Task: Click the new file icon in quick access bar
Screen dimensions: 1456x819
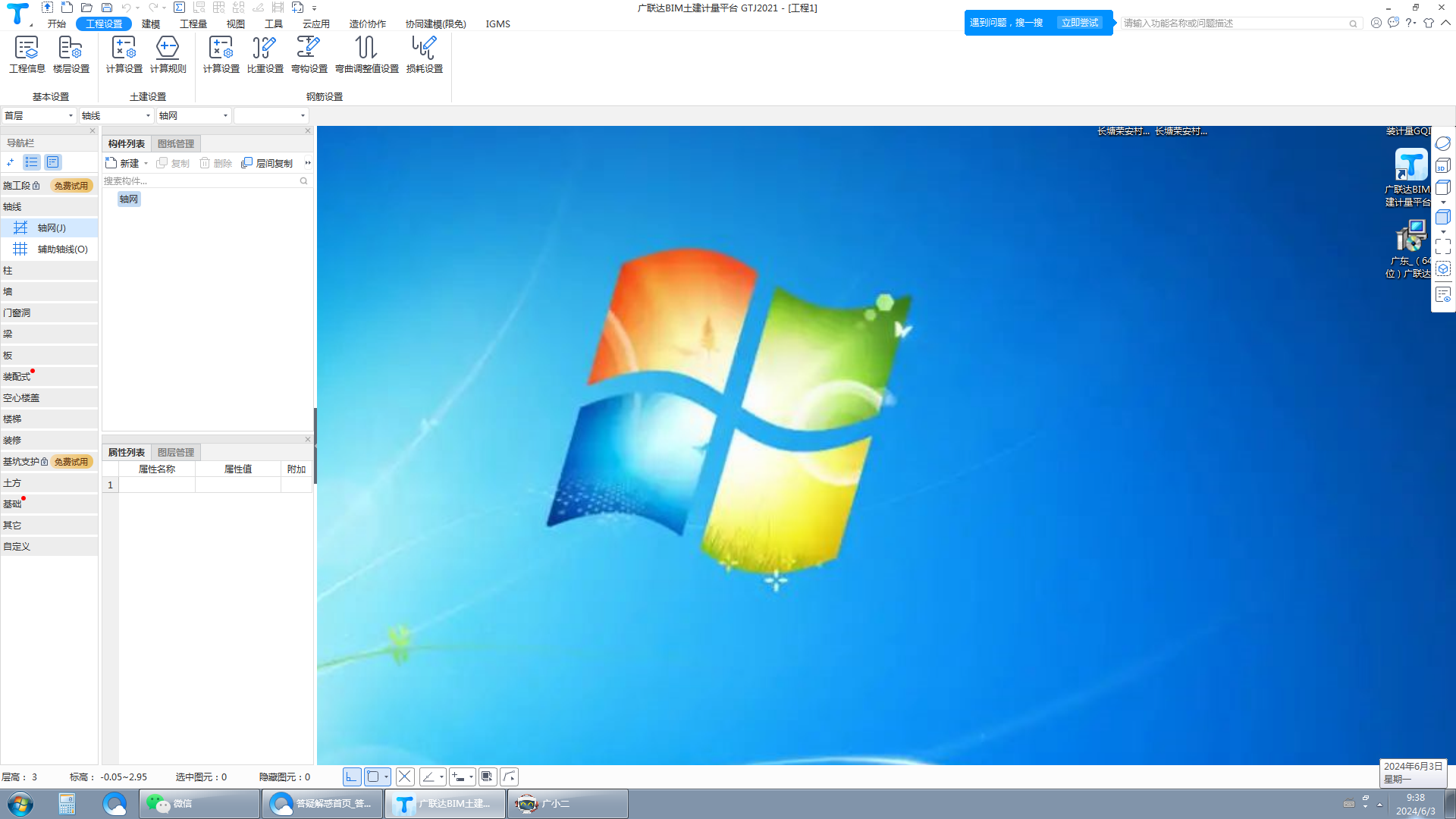Action: (67, 8)
